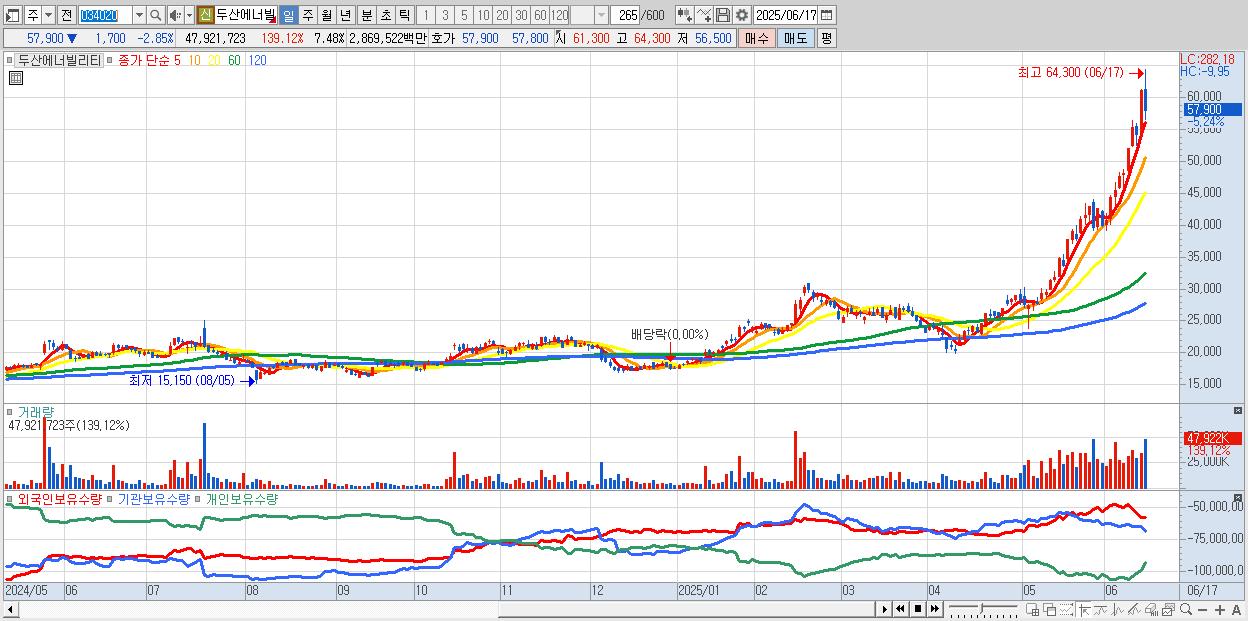Save chart settings with floppy disk icon
The width and height of the screenshot is (1248, 621).
[x=723, y=15]
